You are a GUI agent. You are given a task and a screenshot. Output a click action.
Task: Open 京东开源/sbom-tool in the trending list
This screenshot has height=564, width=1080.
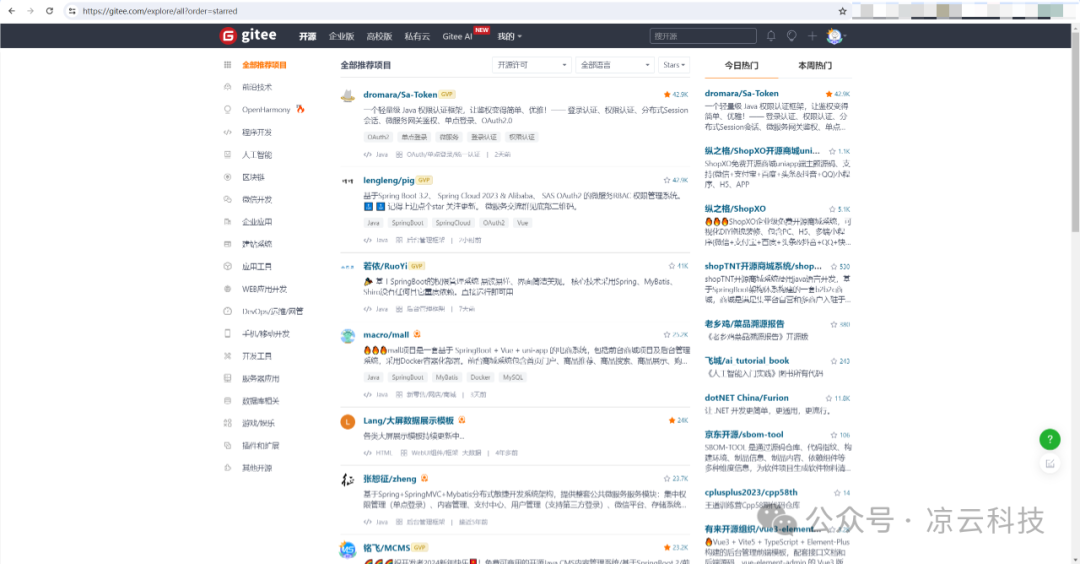click(744, 435)
